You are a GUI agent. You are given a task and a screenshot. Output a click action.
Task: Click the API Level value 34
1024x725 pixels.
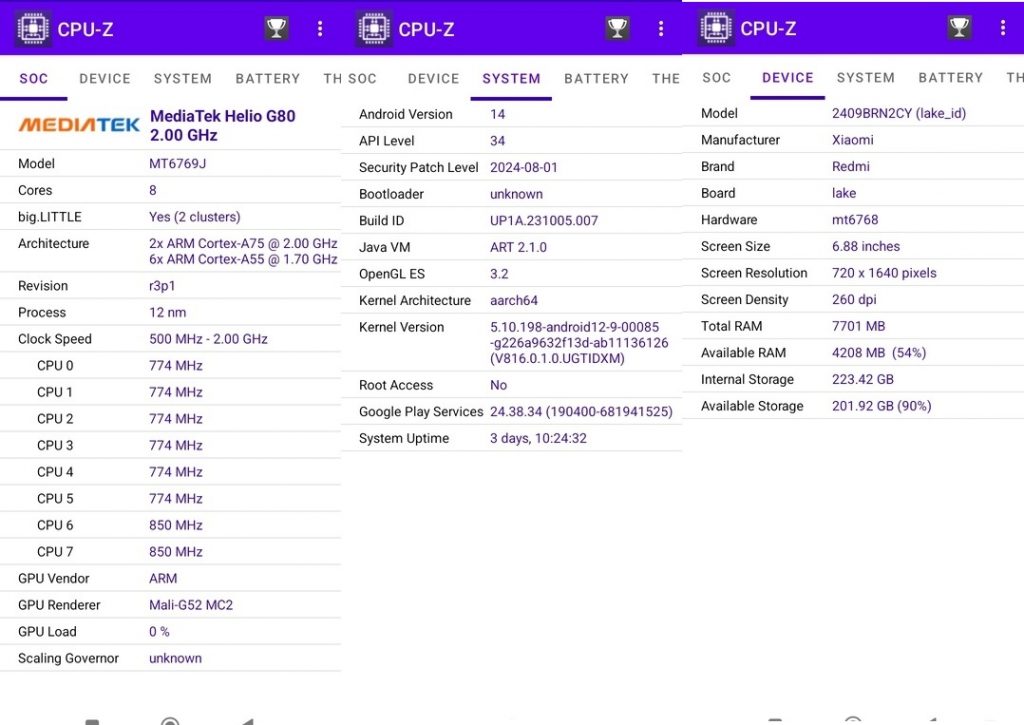coord(498,141)
